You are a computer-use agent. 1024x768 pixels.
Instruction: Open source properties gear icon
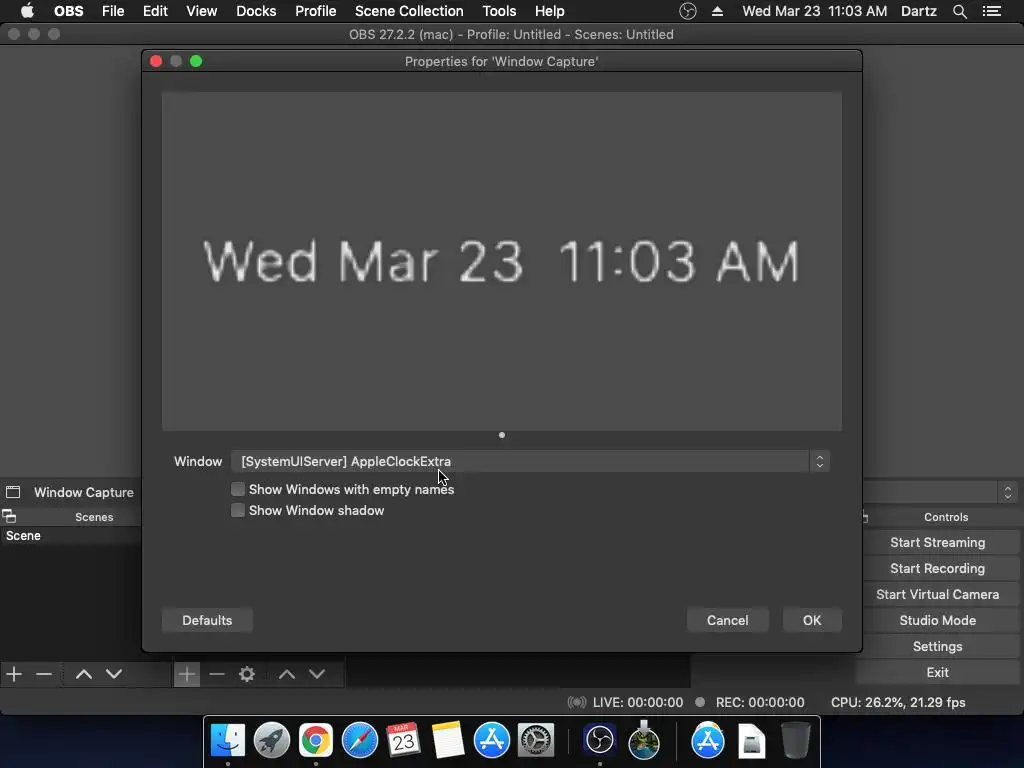[x=247, y=673]
